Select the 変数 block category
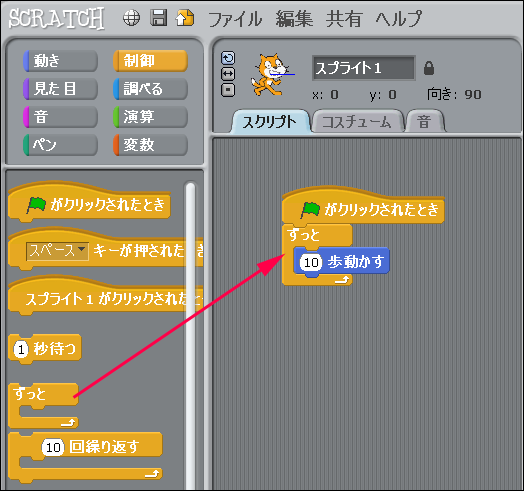 150,145
